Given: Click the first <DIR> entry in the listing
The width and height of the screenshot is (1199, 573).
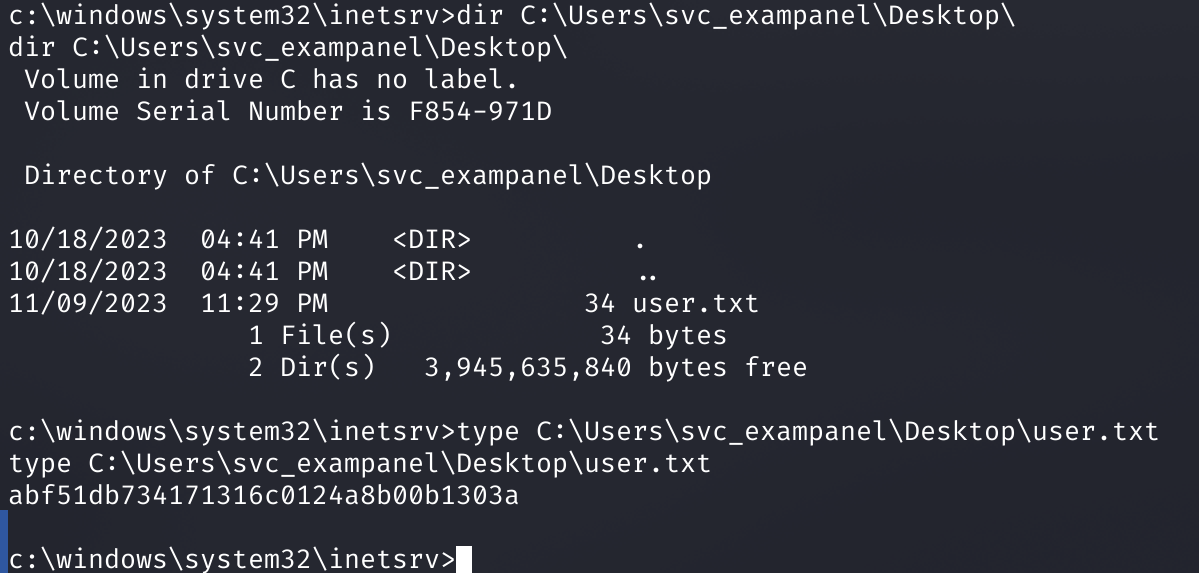Looking at the screenshot, I should [432, 239].
